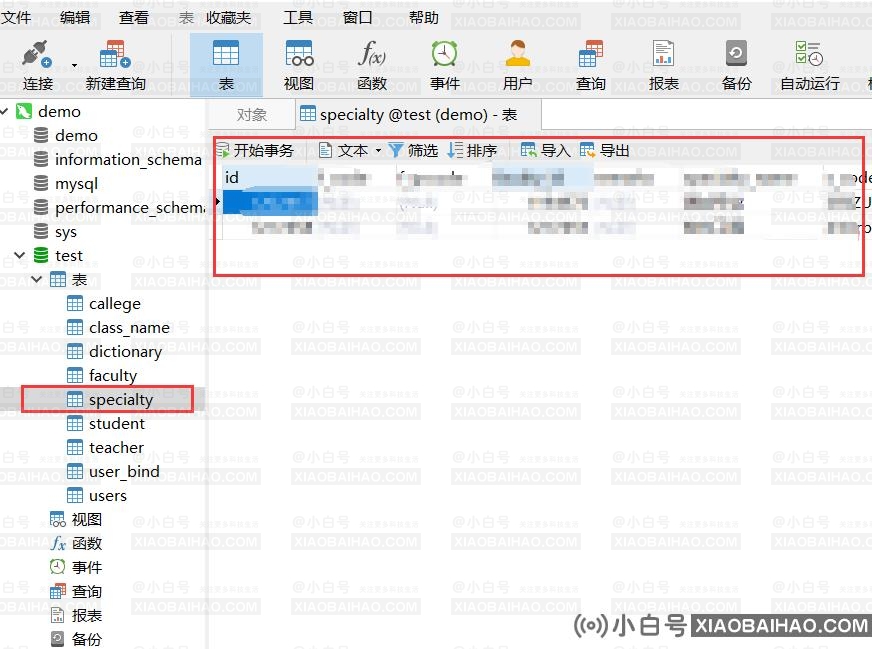Open the 窗口 menu

tap(358, 17)
